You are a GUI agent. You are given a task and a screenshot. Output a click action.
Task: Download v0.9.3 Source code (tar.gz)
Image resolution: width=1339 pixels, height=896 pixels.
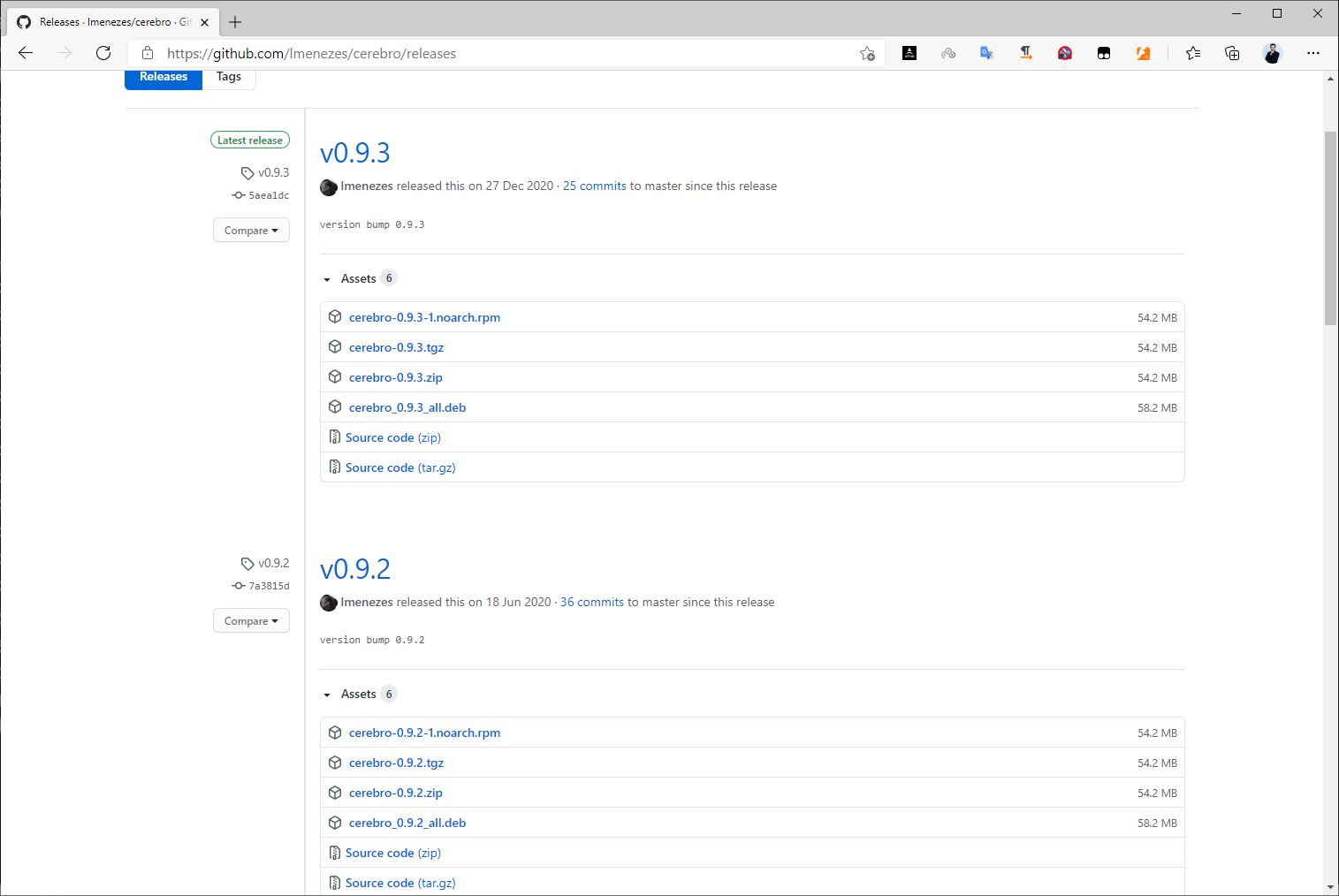[x=400, y=467]
